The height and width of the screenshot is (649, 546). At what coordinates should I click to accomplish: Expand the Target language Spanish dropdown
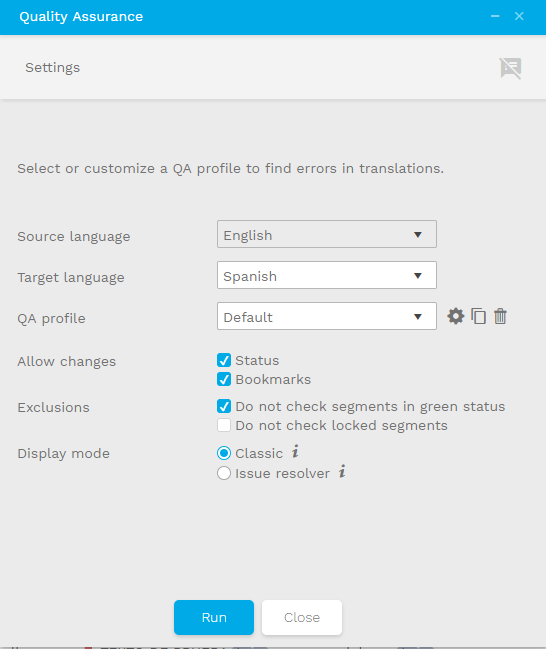[x=327, y=275]
